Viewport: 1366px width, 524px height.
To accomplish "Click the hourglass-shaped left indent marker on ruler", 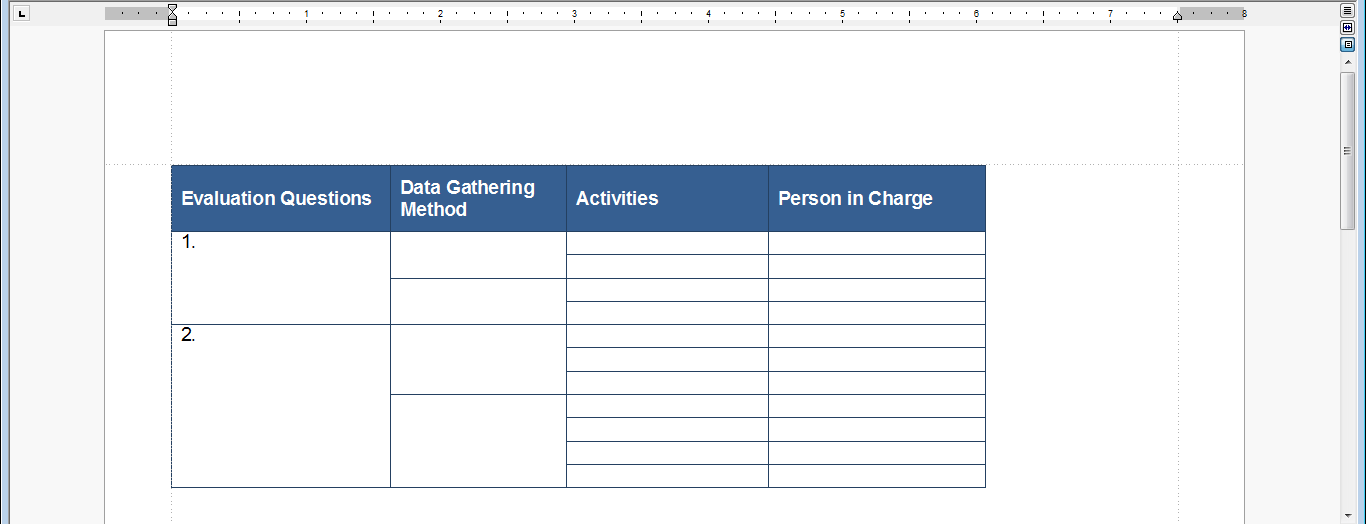I will [x=172, y=14].
